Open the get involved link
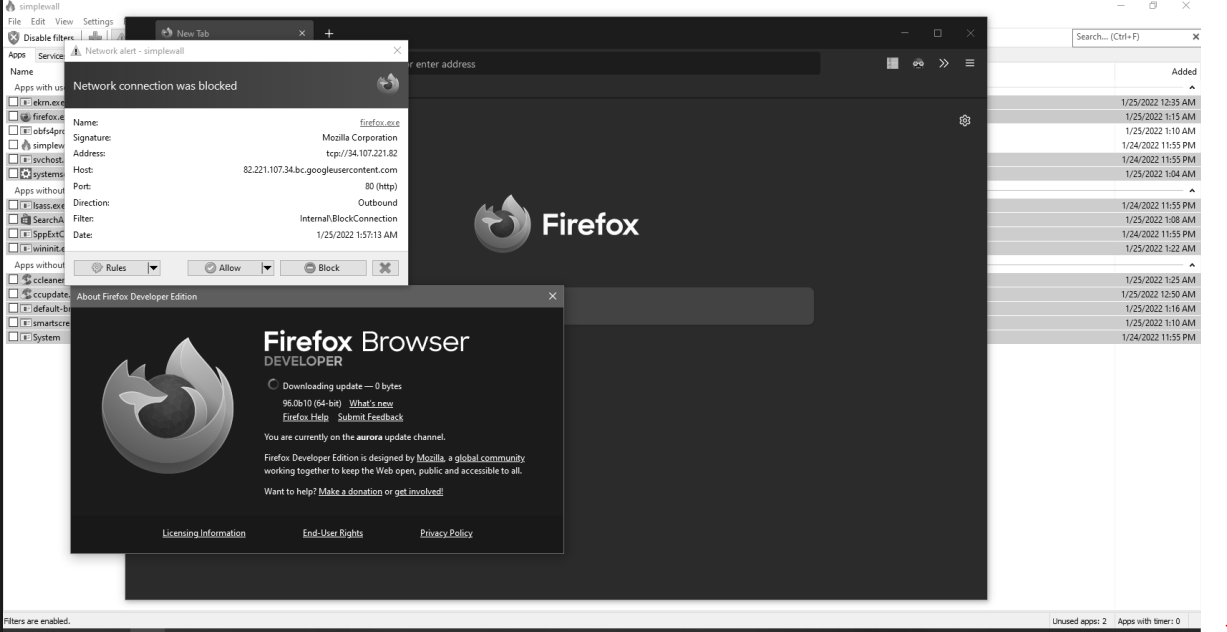Image resolution: width=1227 pixels, height=632 pixels. 419,492
